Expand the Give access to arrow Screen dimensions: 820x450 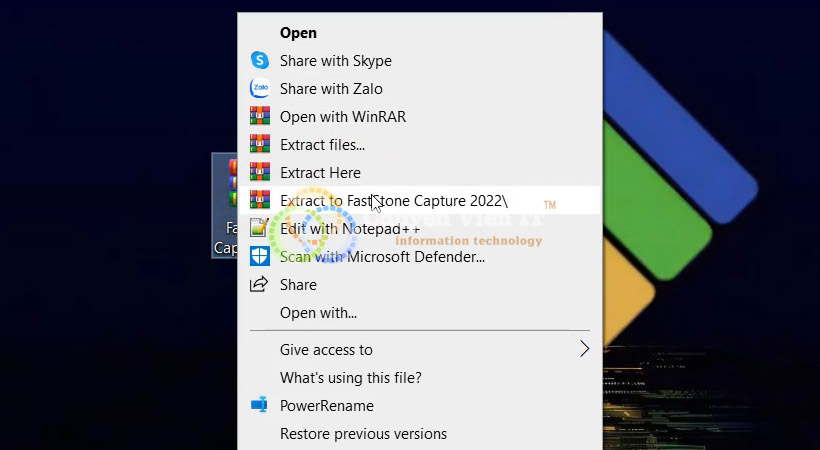click(x=585, y=349)
